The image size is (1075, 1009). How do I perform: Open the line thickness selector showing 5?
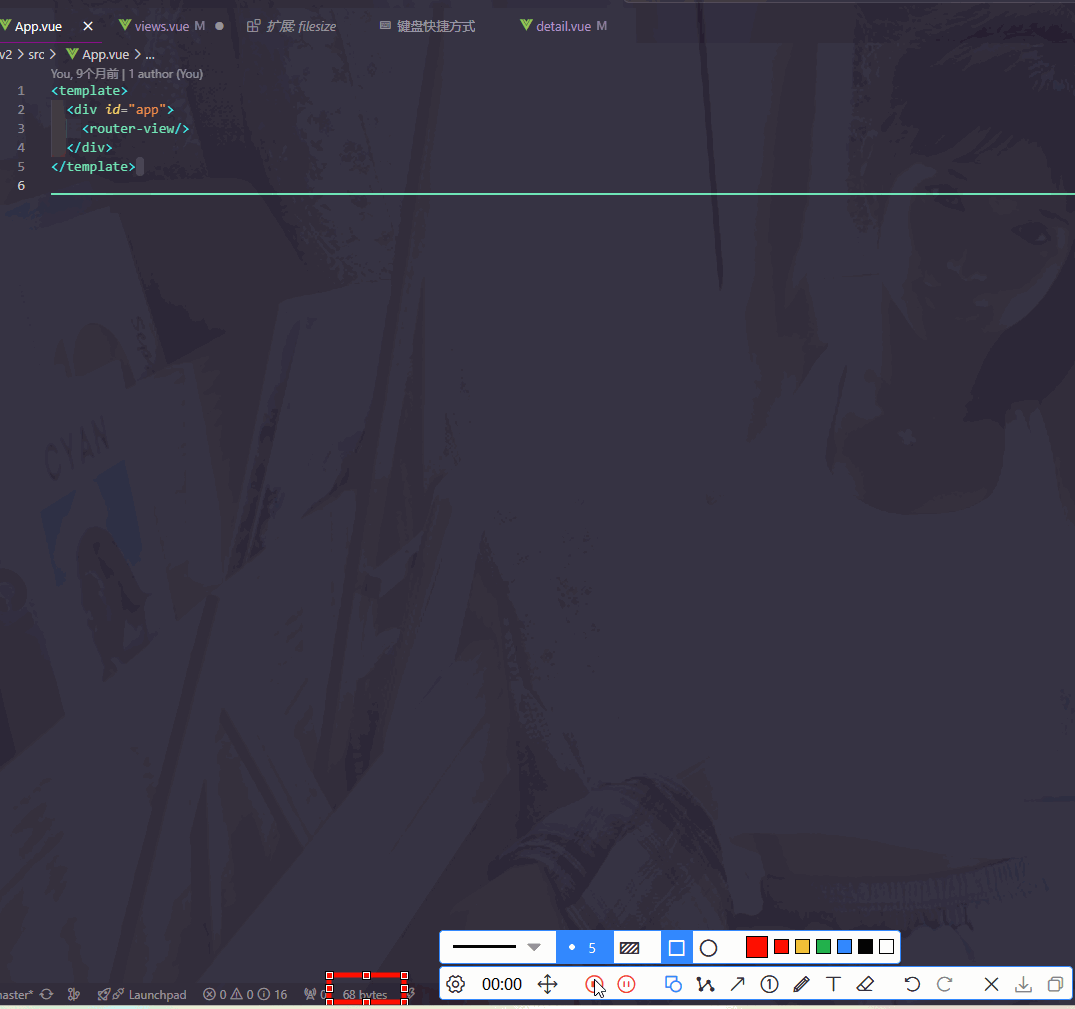pos(584,947)
